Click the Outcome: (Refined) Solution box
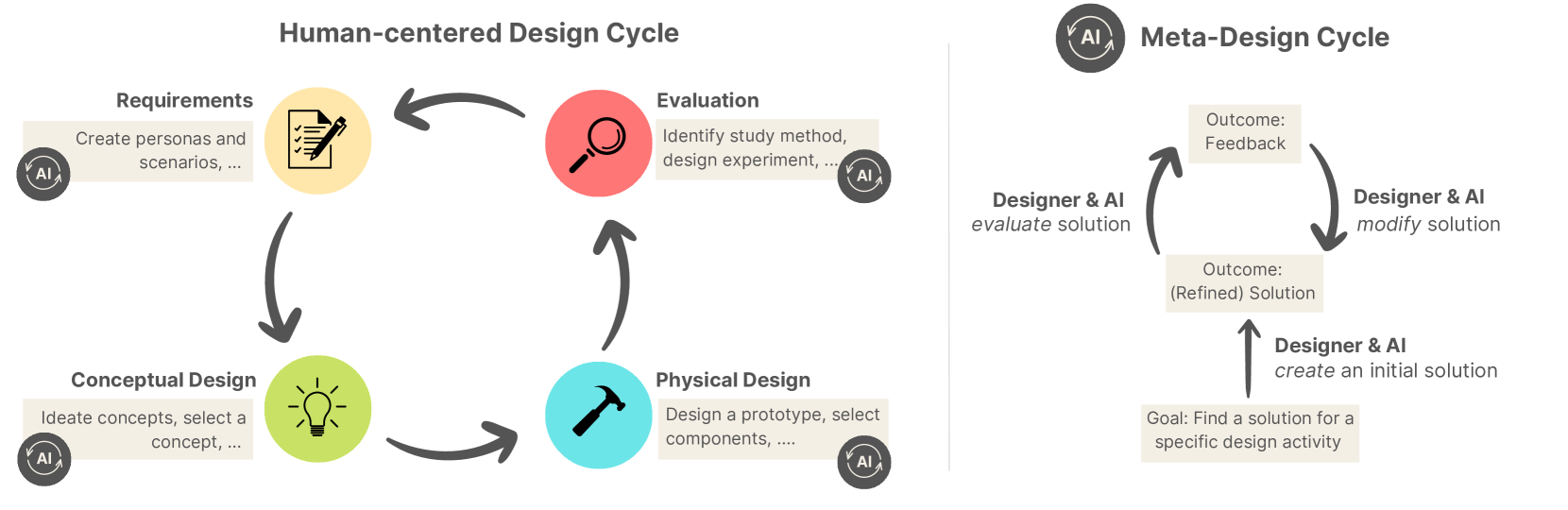This screenshot has height=510, width=1568. click(1243, 282)
